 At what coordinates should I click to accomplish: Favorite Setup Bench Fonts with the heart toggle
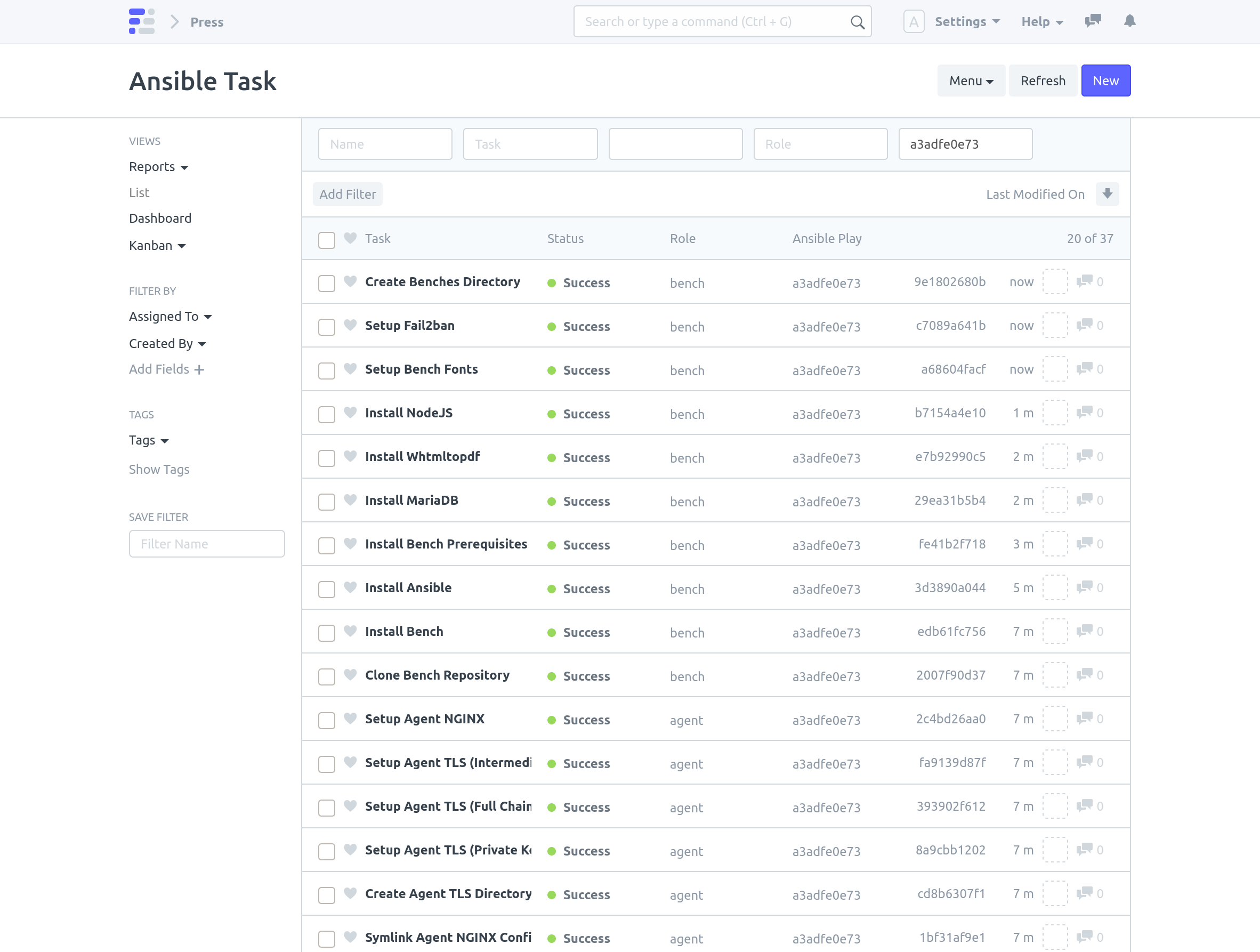click(x=350, y=370)
